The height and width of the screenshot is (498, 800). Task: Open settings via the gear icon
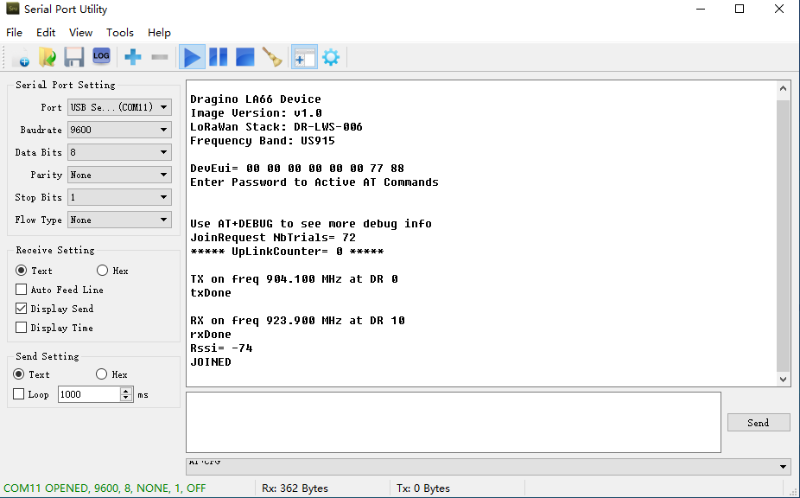(x=331, y=57)
